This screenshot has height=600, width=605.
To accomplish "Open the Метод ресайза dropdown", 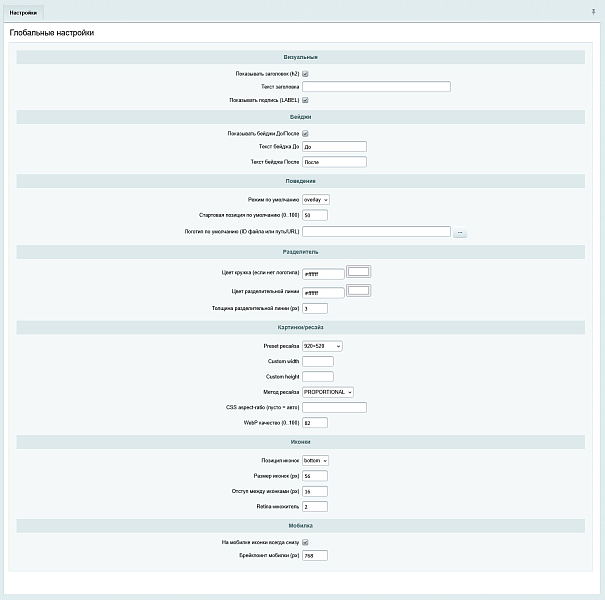I will (328, 392).
